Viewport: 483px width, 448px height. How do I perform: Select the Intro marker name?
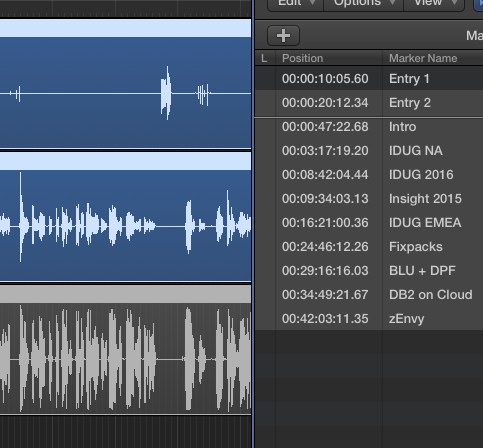tap(402, 127)
